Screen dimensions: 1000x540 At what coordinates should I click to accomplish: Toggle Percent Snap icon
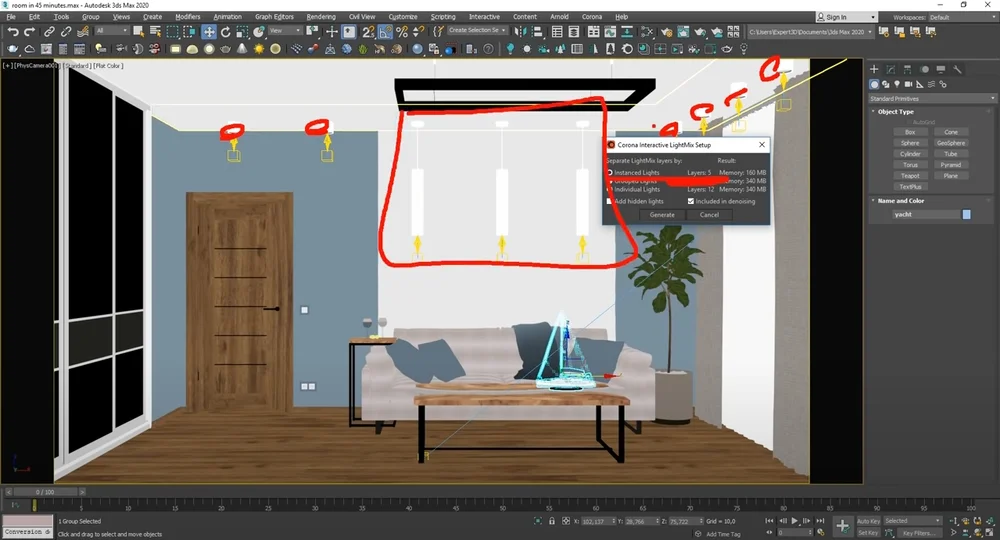[402, 31]
